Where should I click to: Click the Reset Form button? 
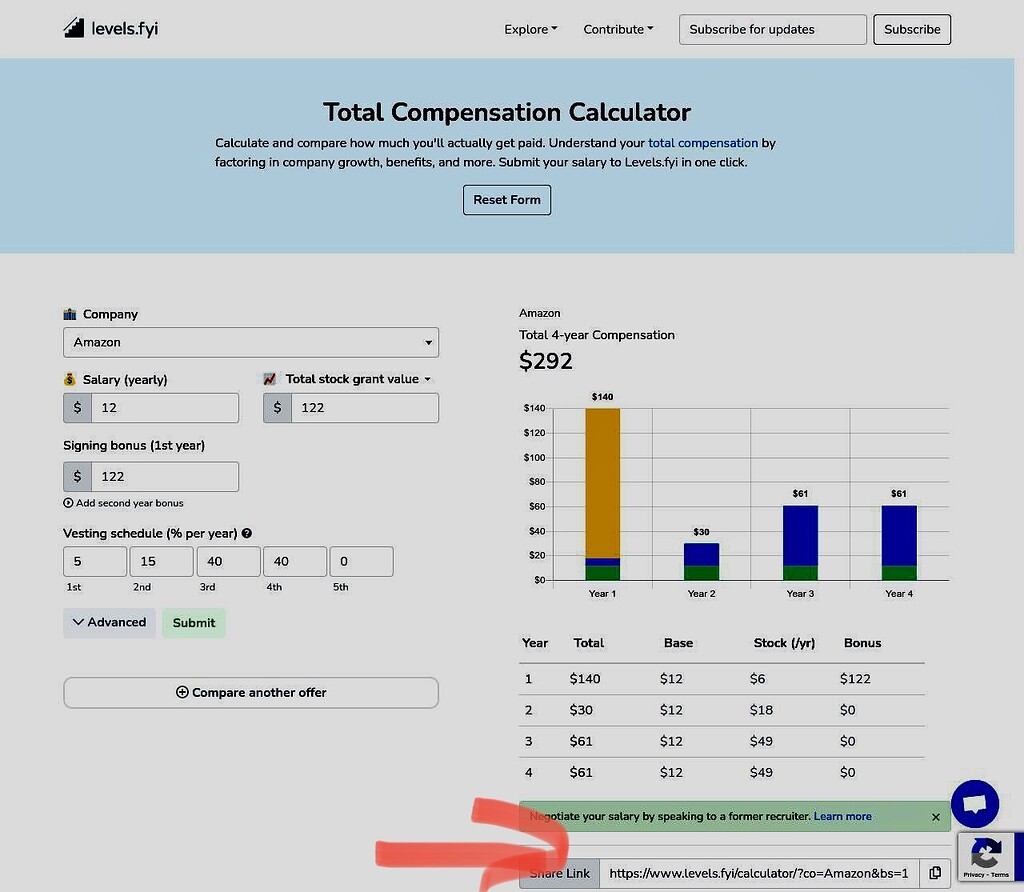506,199
